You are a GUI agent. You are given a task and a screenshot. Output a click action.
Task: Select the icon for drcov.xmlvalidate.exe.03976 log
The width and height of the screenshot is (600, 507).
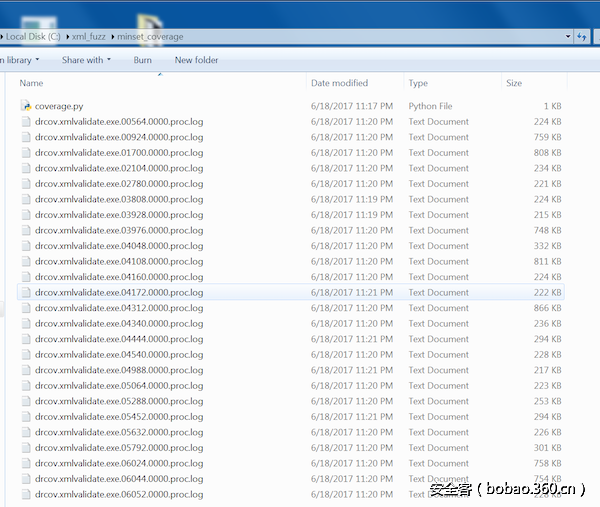coord(26,231)
